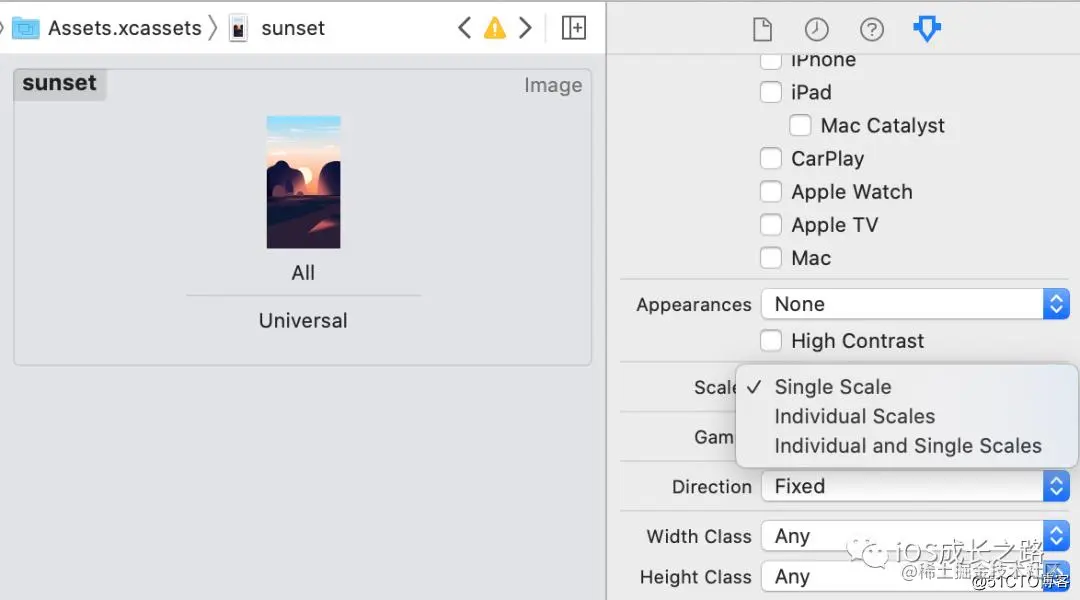Viewport: 1080px width, 600px height.
Task: Go to next issue with right chevron
Action: click(525, 28)
